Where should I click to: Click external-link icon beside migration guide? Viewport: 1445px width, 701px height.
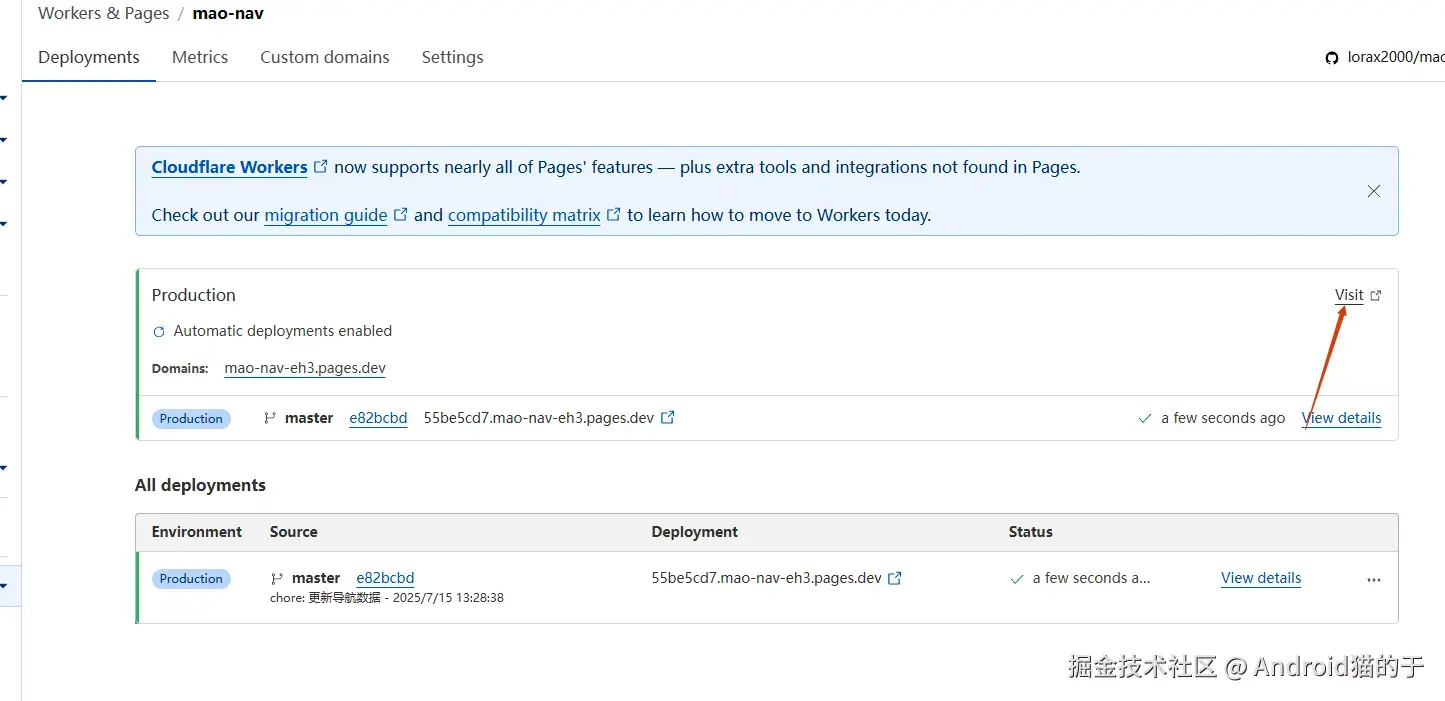[401, 215]
